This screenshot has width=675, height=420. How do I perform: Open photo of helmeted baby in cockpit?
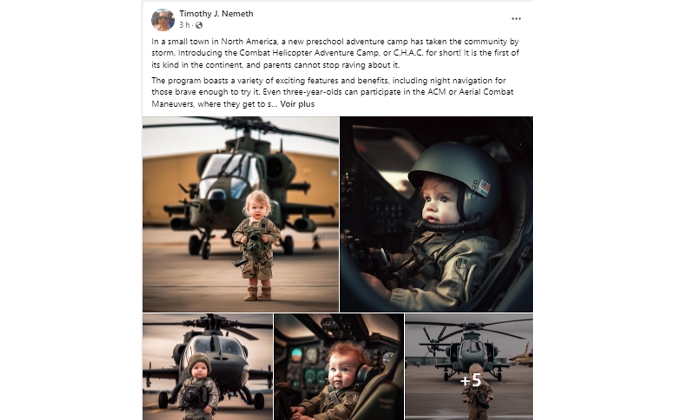click(437, 214)
